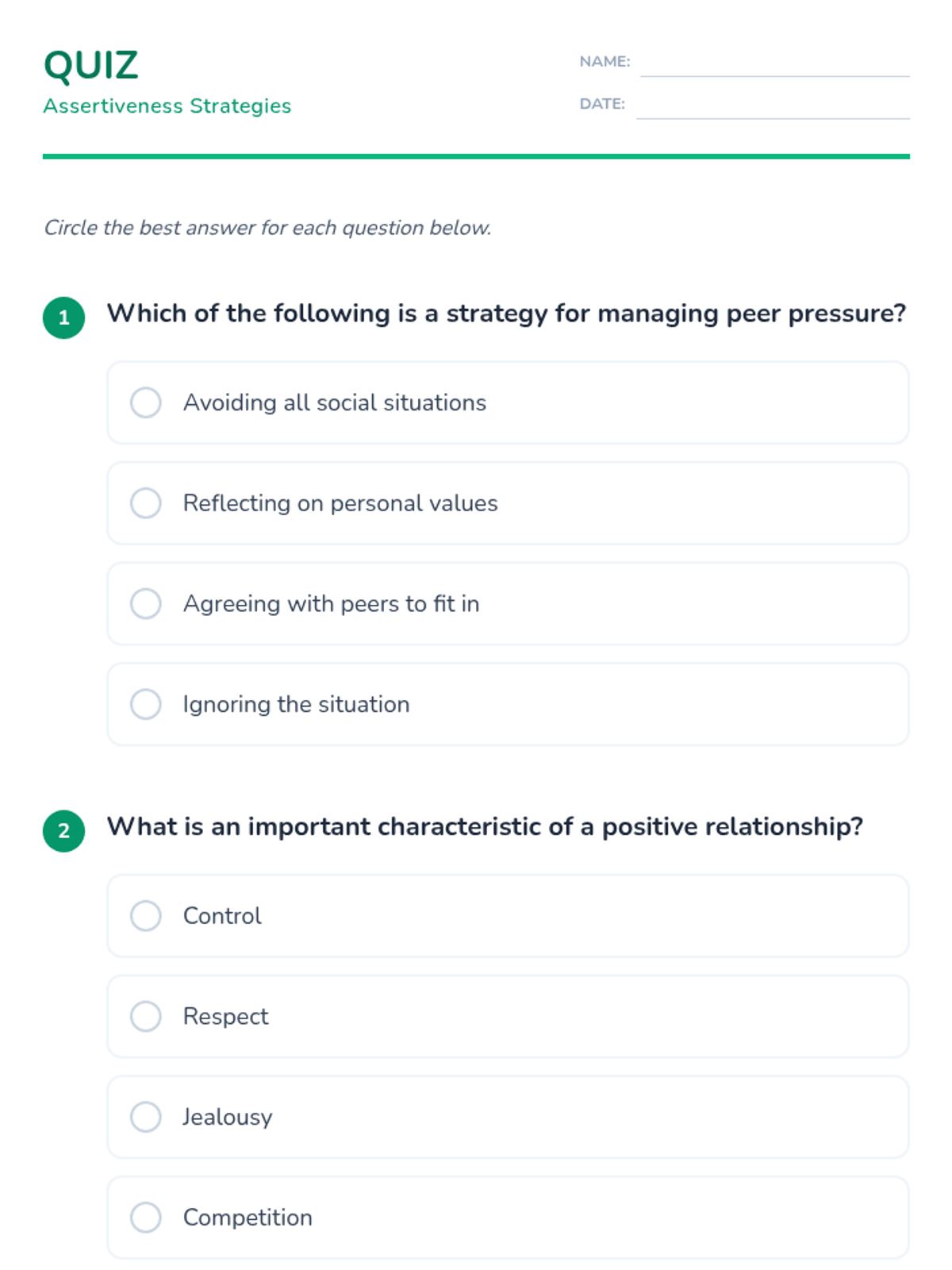Screen dimensions: 952x1270
Task: Click the green number 1 question badge
Action: [64, 317]
